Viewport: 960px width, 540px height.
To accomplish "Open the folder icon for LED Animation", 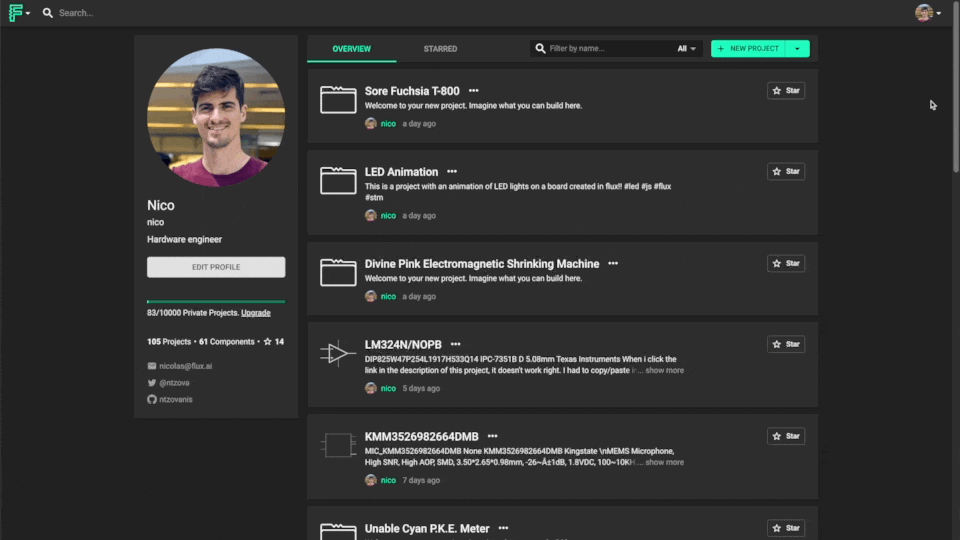I will coord(338,181).
